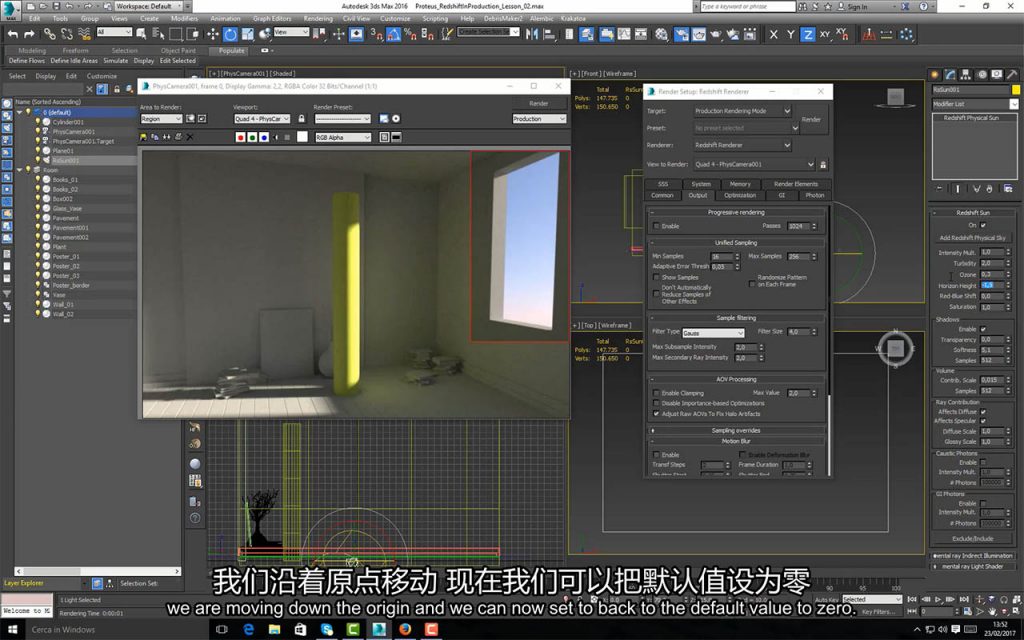The image size is (1024, 640).
Task: Click the Exclude/Include button
Action: click(972, 539)
